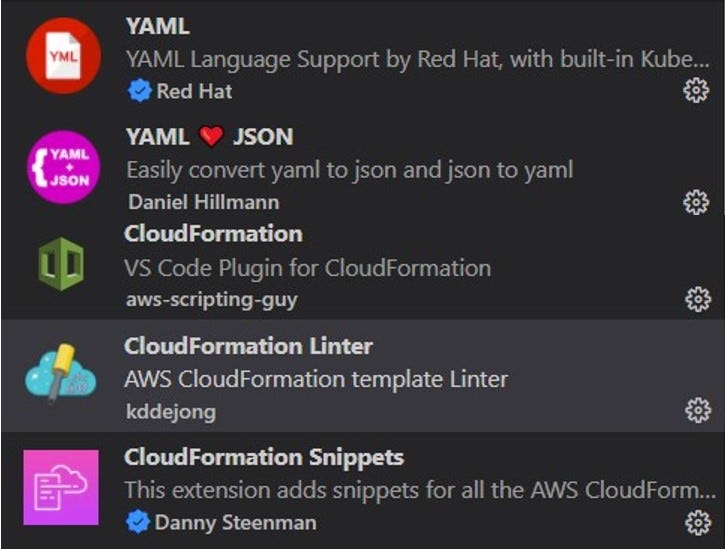Click the aws-scripting-guy publisher name
This screenshot has width=725, height=549.
(212, 300)
